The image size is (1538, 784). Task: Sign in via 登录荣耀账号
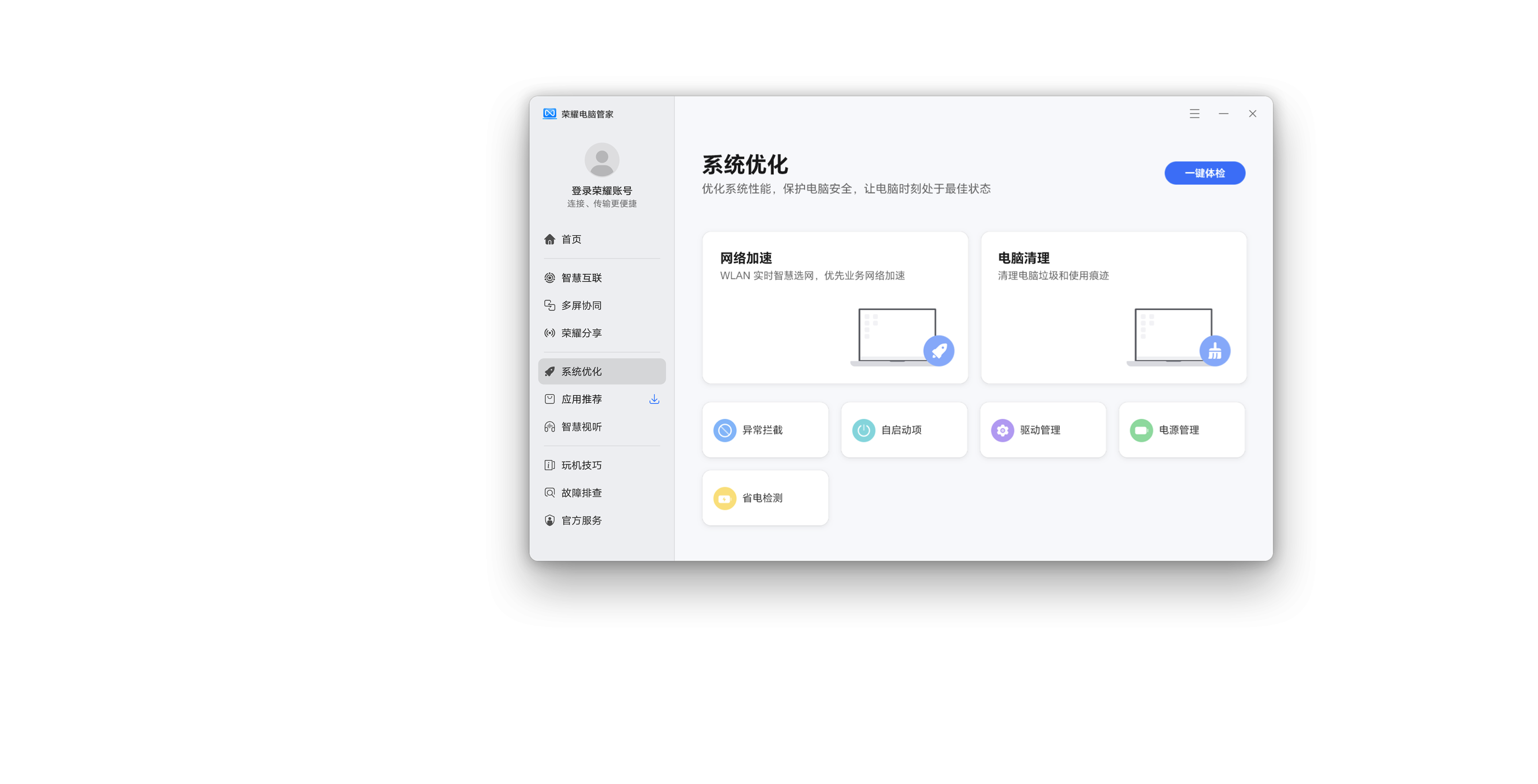pos(601,190)
